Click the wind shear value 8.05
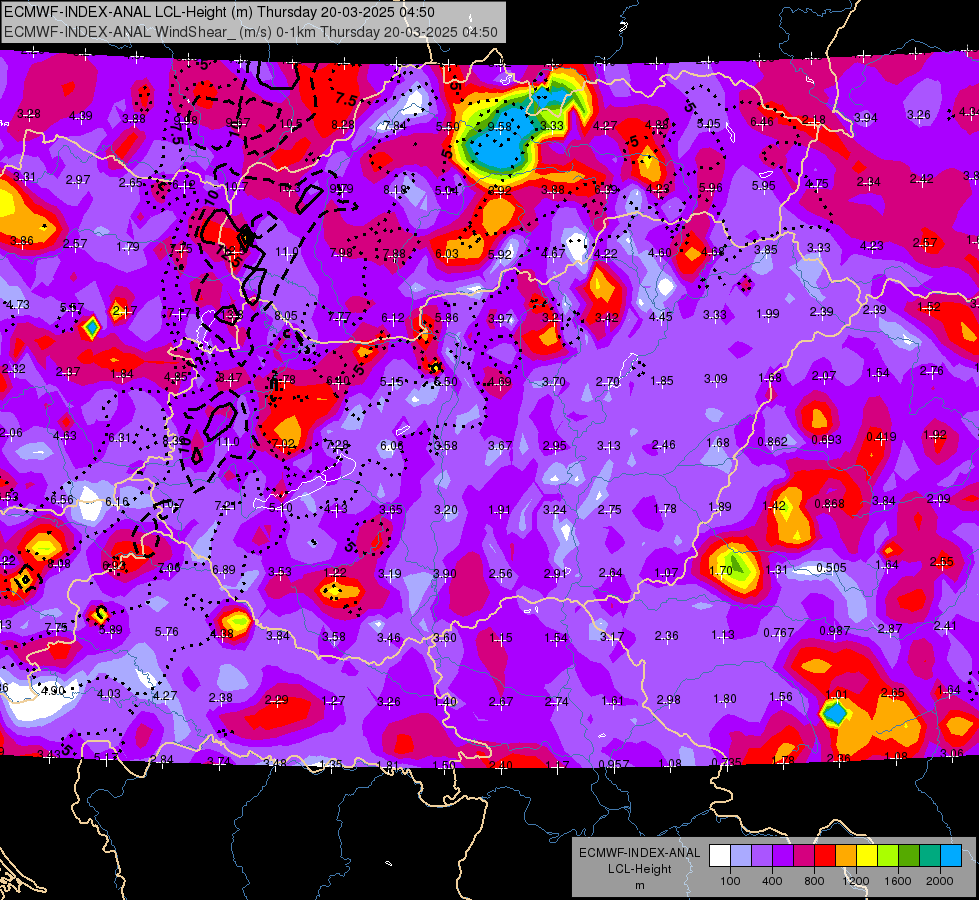The height and width of the screenshot is (900, 979). [x=286, y=315]
